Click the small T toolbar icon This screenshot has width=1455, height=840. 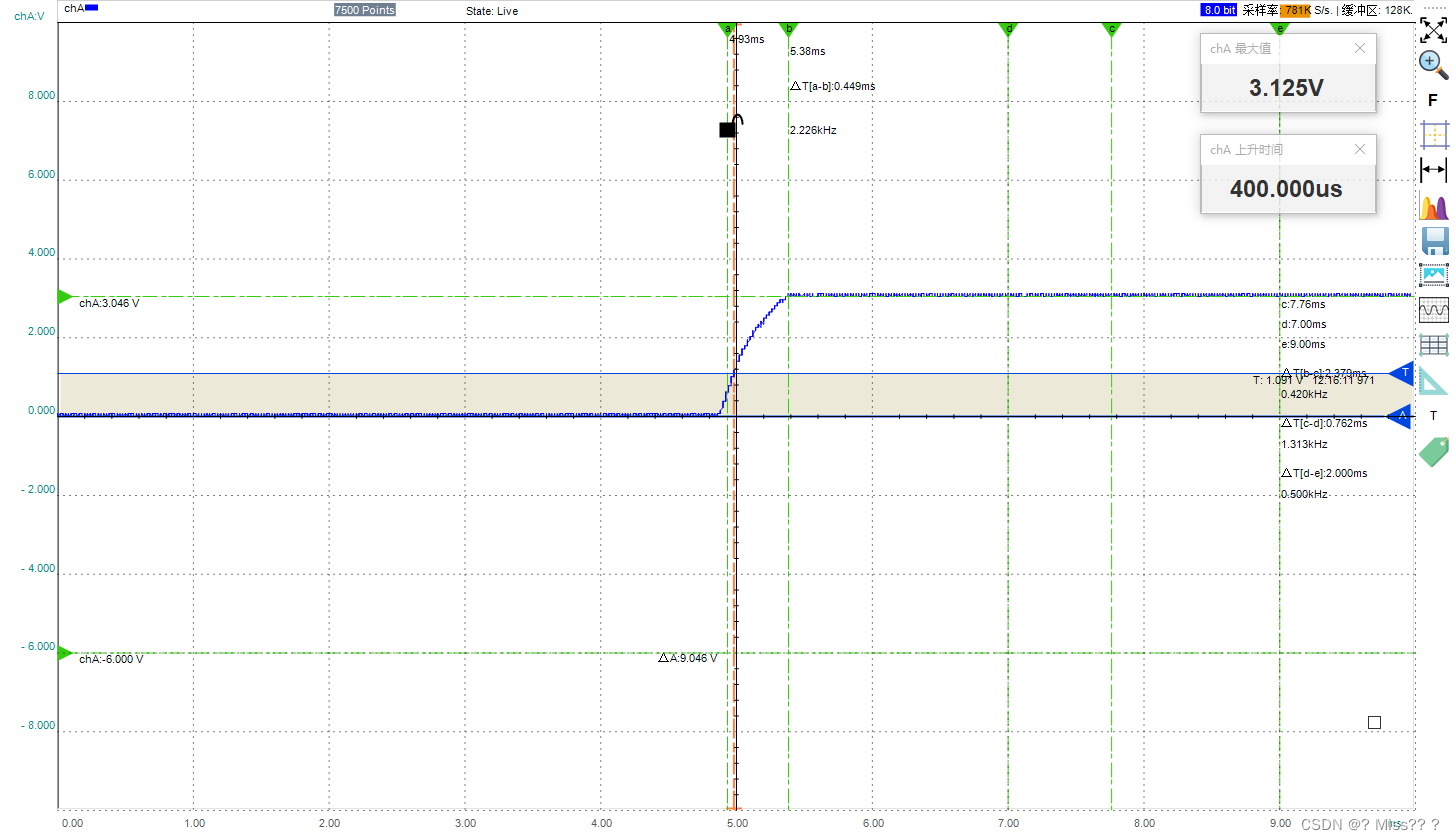pos(1433,416)
